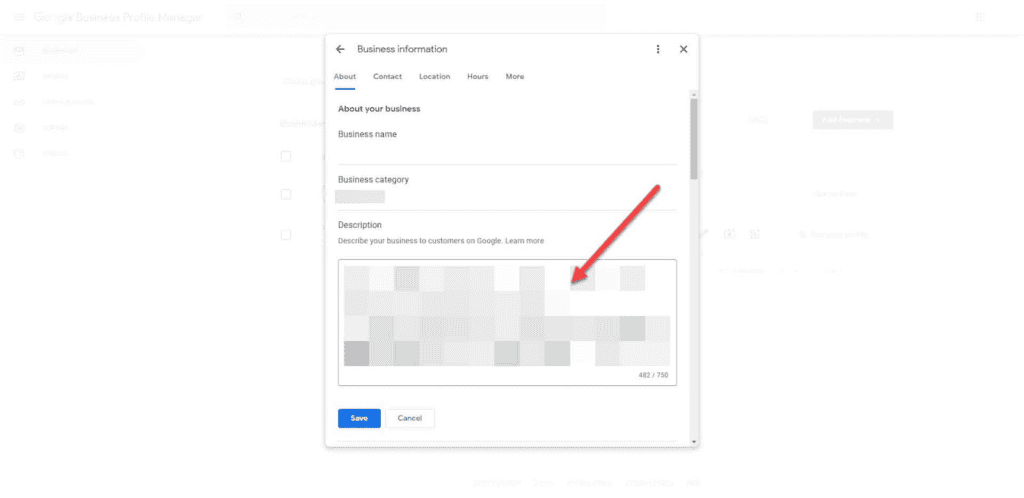Switch to the Location tab
This screenshot has height=498, width=1024.
click(434, 77)
